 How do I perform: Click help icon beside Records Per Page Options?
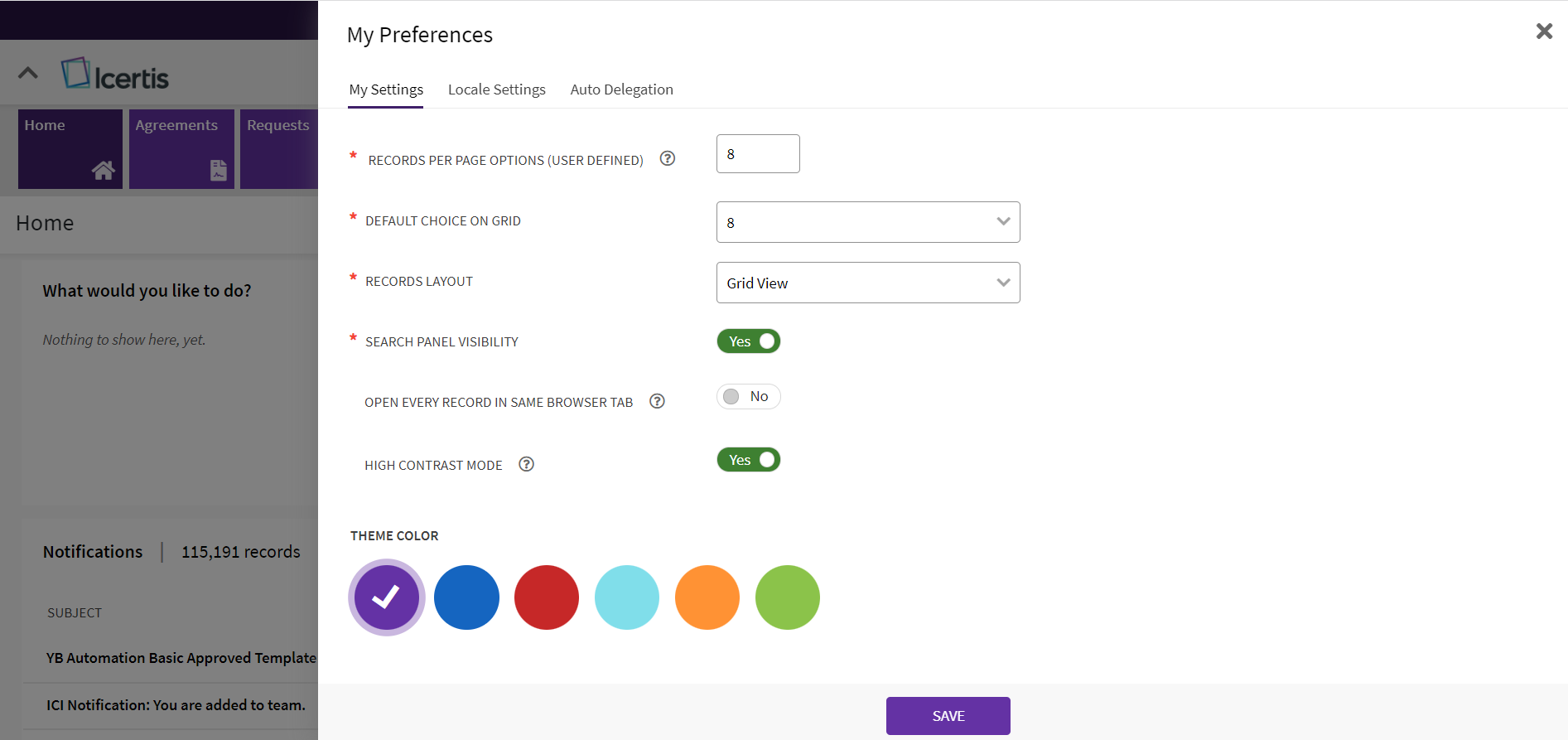coord(667,158)
